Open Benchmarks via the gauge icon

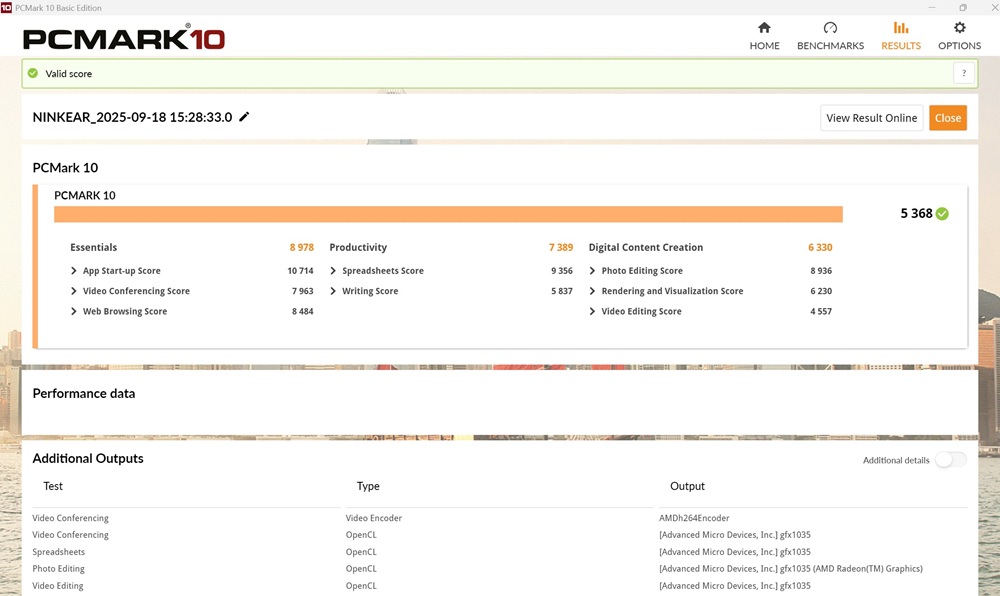(x=830, y=28)
